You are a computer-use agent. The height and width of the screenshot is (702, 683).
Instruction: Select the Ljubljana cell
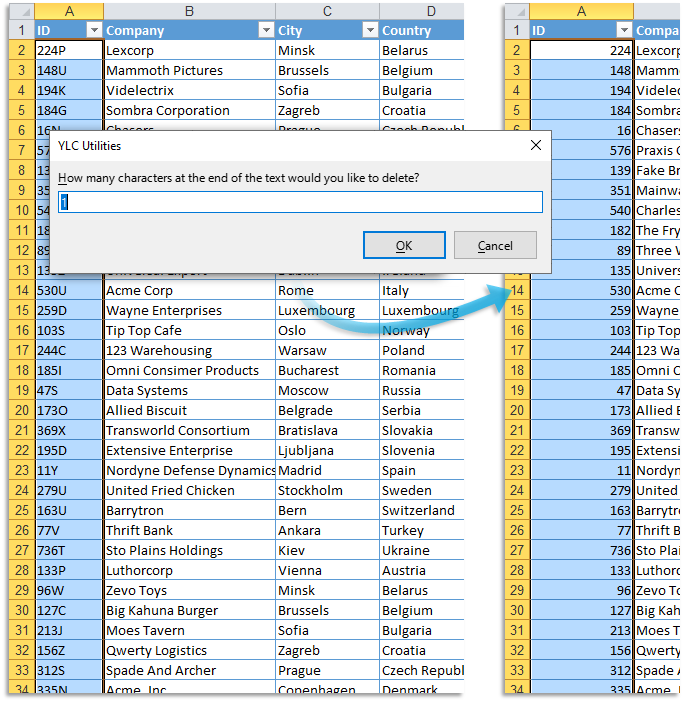pos(327,450)
